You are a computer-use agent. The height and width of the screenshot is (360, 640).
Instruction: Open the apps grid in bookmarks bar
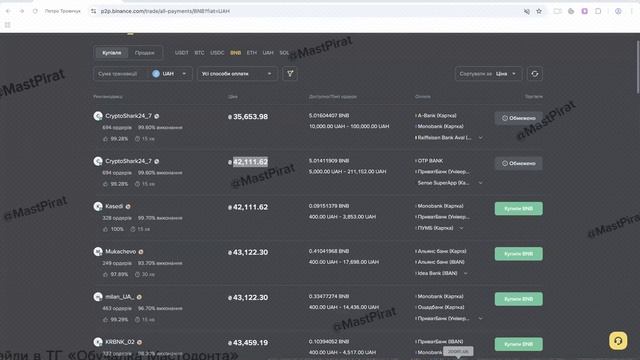tap(7, 25)
